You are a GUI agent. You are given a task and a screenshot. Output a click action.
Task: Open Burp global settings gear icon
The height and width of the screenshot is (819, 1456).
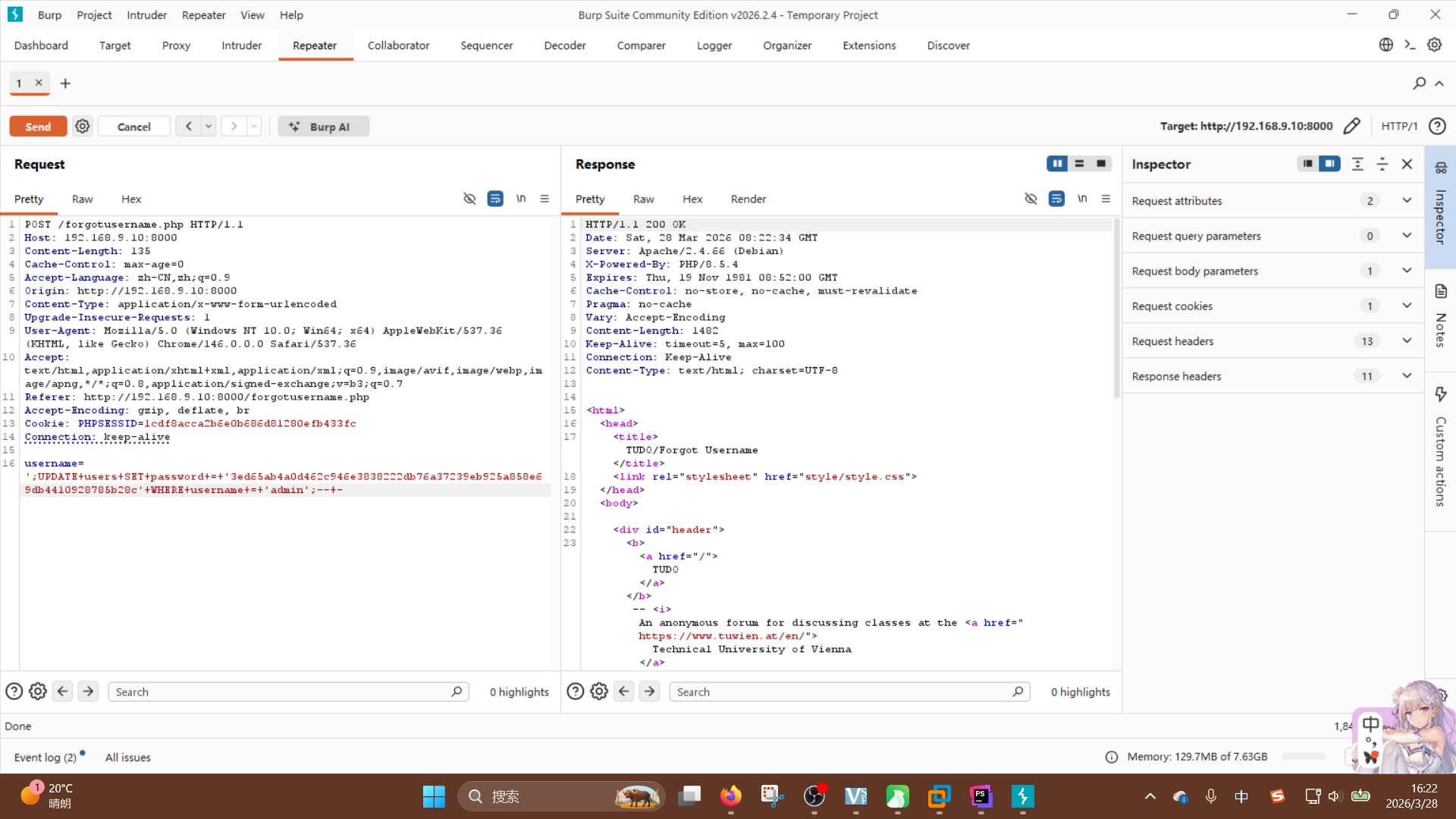[1434, 45]
